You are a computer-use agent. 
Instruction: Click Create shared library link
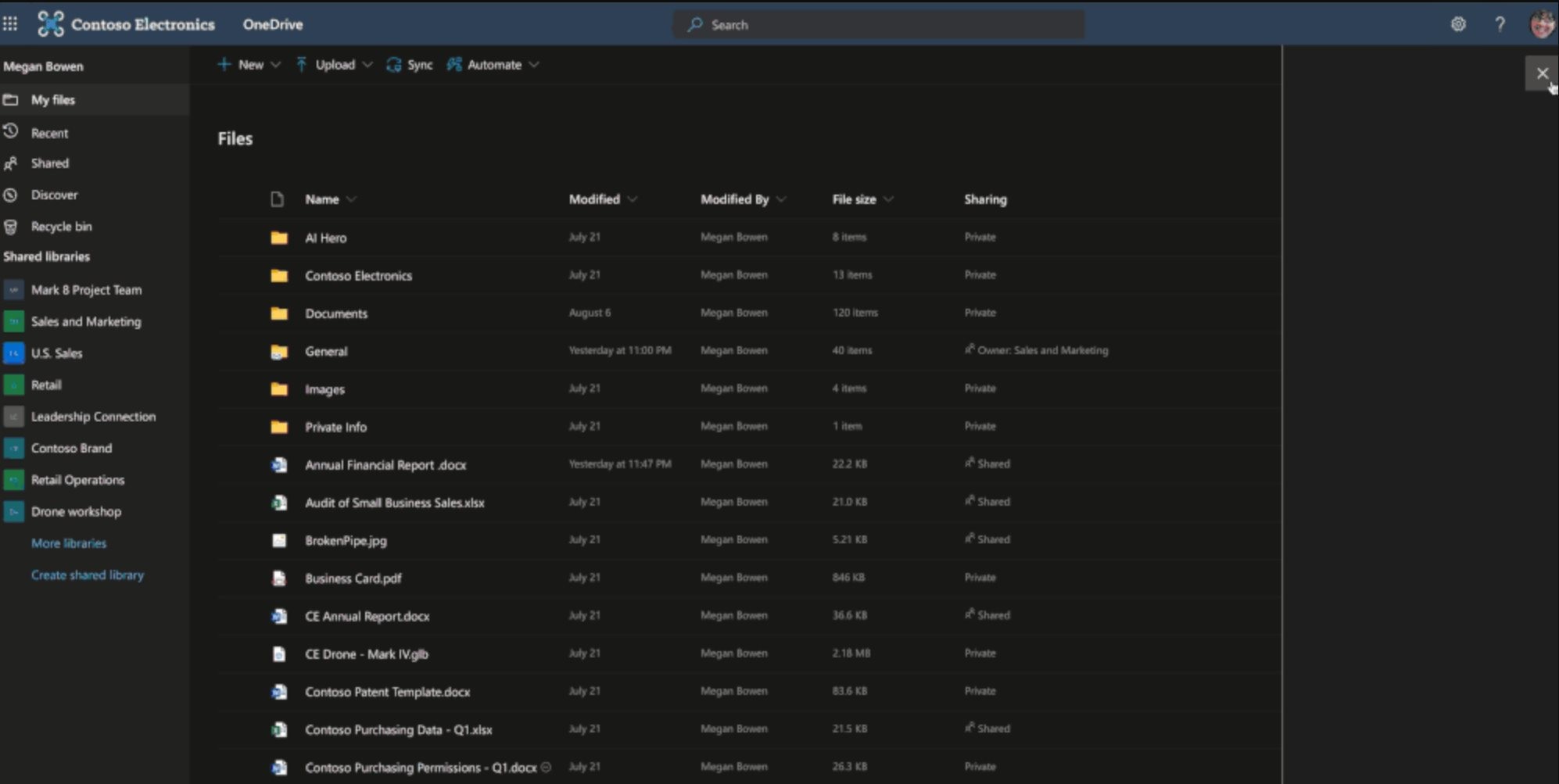point(88,575)
